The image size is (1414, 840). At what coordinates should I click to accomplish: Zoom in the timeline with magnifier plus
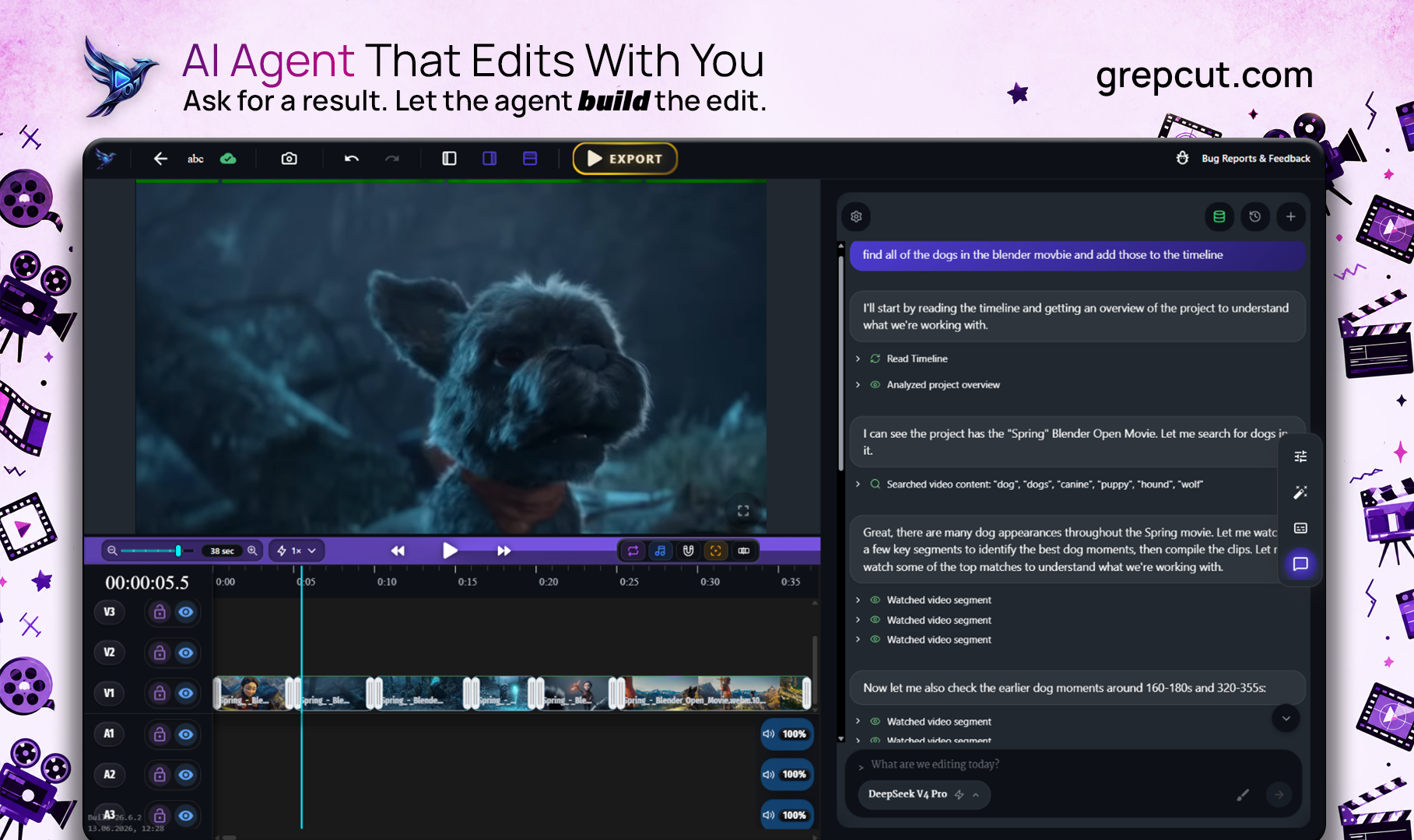click(x=252, y=551)
